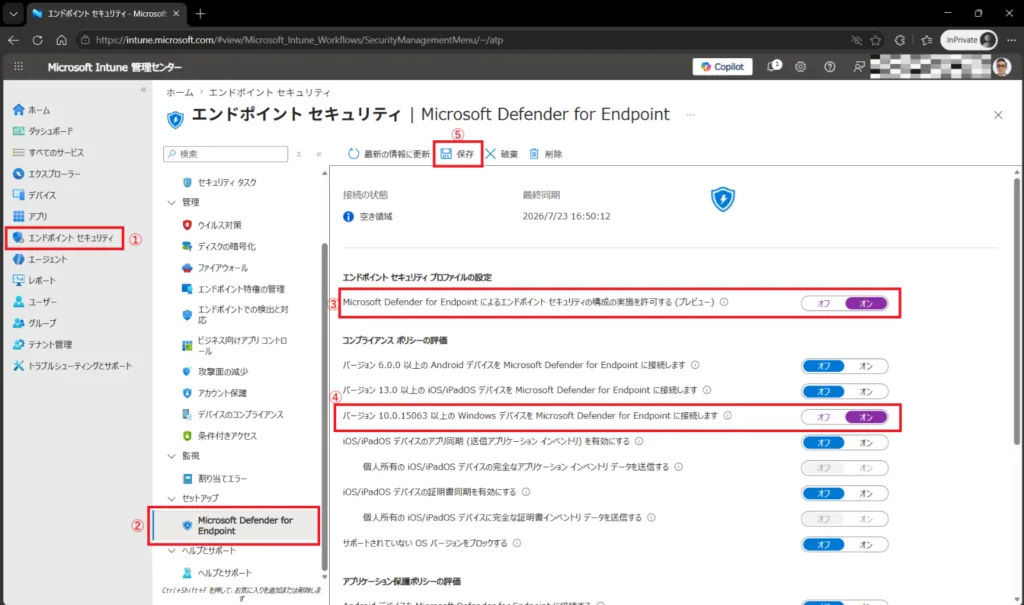This screenshot has width=1024, height=605.
Task: Toggle iOS/iPadOS 証明書同期 switch
Action: click(x=844, y=494)
